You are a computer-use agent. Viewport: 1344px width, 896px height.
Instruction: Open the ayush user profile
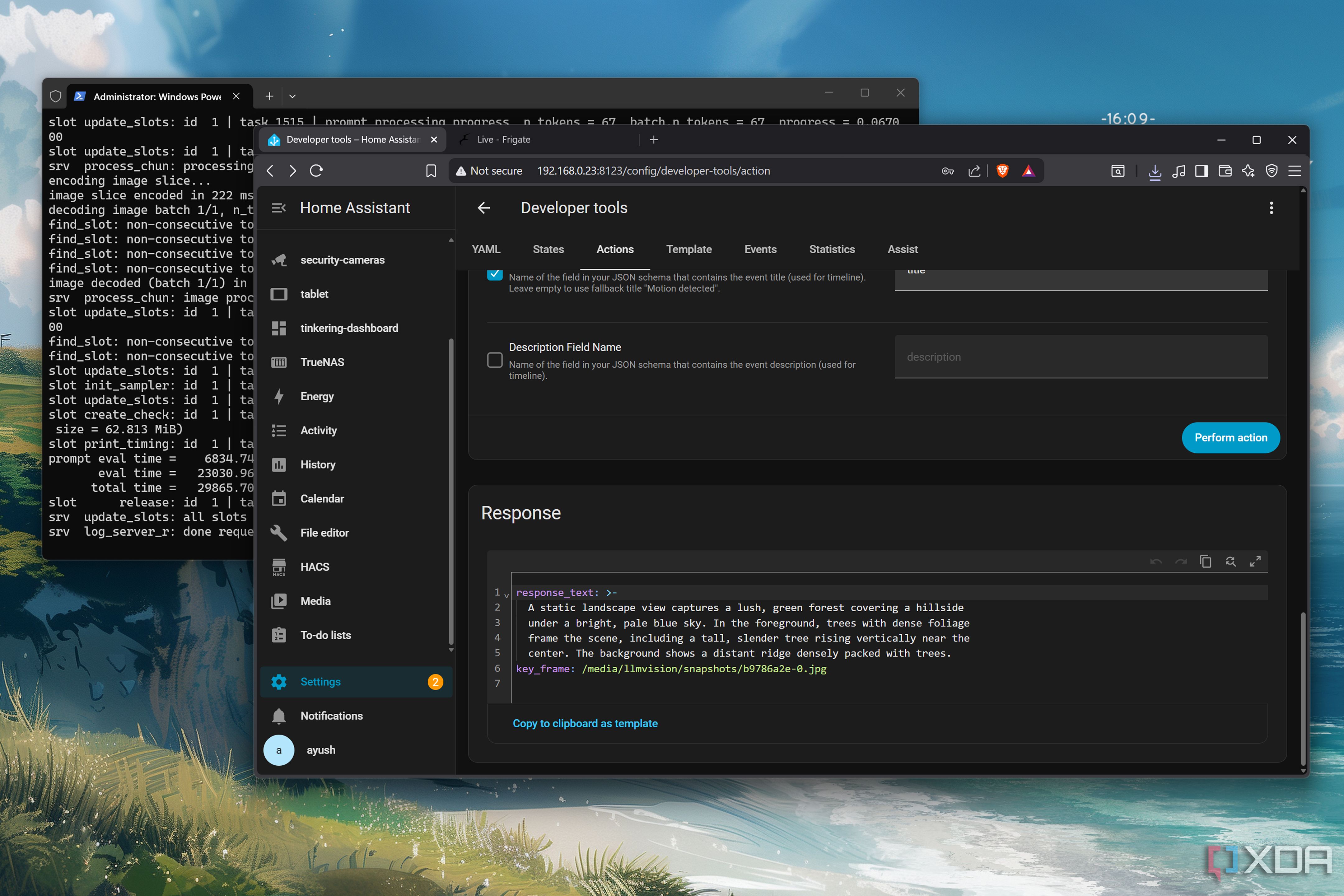click(356, 750)
